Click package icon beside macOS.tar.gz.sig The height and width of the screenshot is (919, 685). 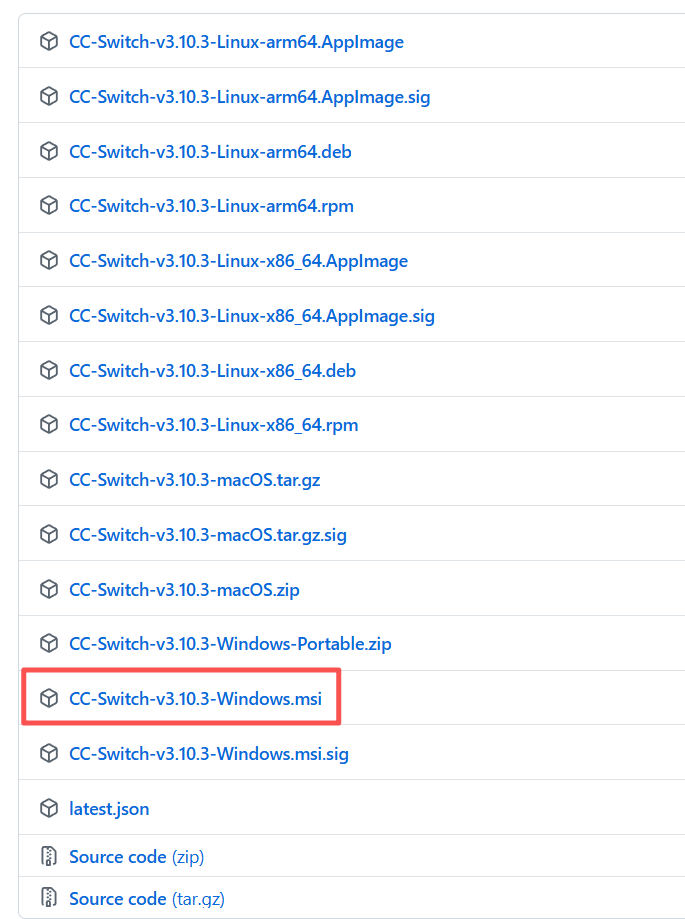[x=49, y=534]
